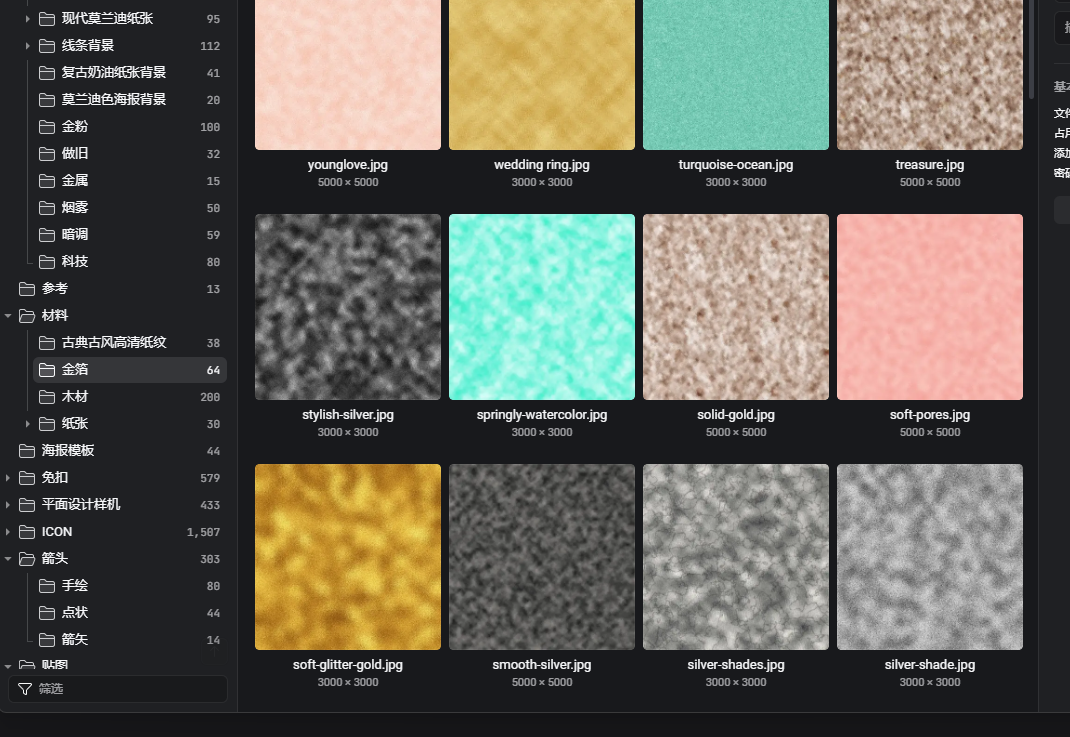Expand the ICON folder arrow
The width and height of the screenshot is (1070, 737).
8,532
